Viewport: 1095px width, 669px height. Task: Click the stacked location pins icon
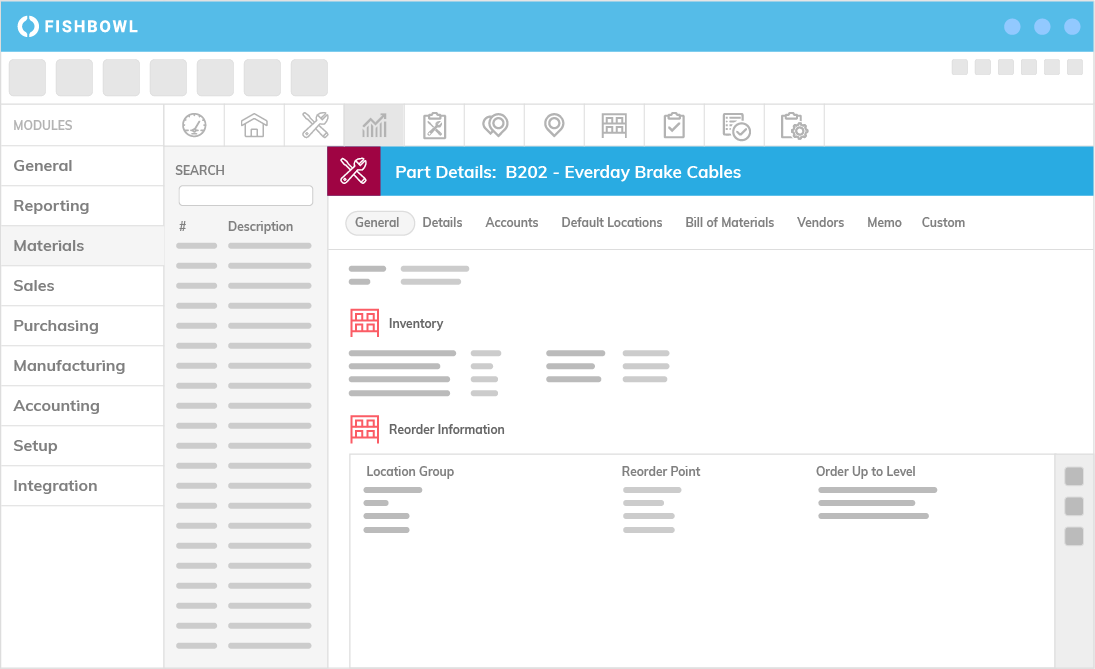click(494, 125)
